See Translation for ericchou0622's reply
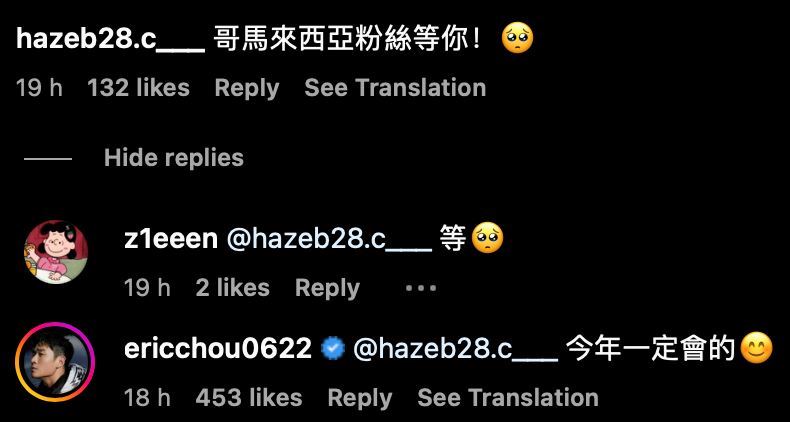Viewport: 790px width, 422px height. click(x=508, y=398)
